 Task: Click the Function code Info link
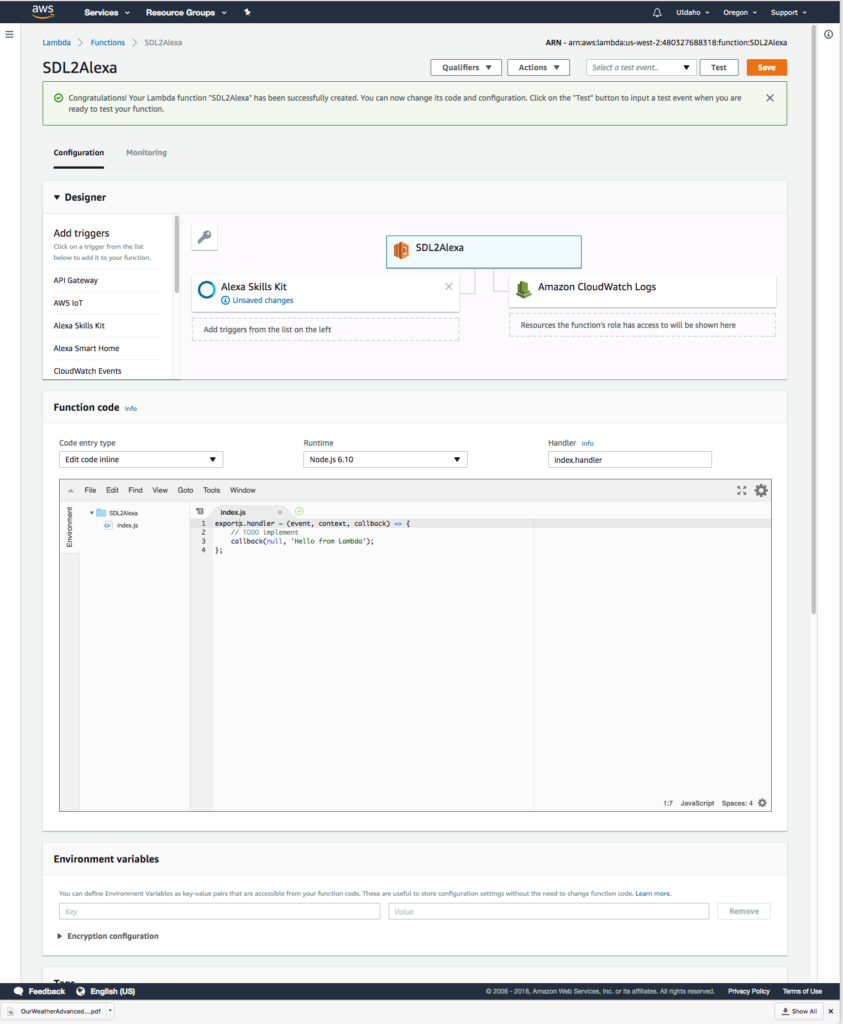[x=131, y=409]
